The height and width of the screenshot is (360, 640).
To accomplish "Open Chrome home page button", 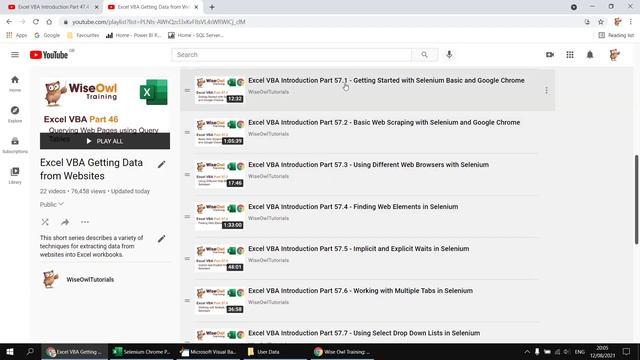I will pyautogui.click(x=49, y=22).
